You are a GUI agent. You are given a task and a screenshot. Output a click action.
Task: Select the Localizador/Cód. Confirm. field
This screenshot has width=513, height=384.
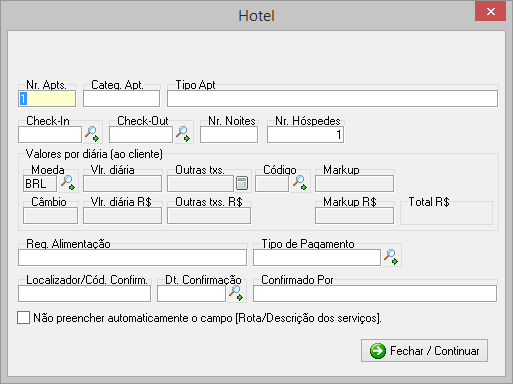[x=84, y=294]
